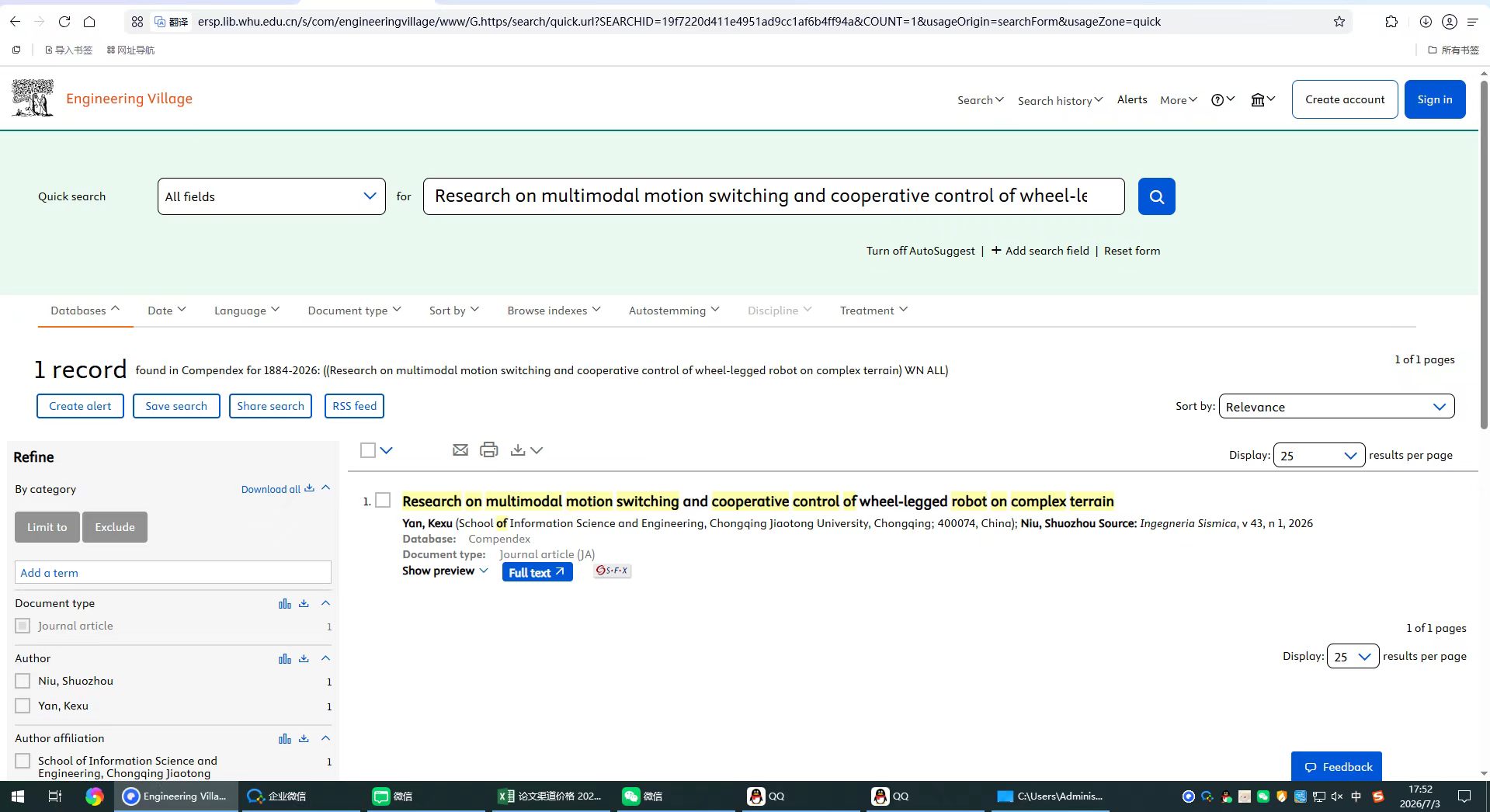
Task: Click Create account button
Action: point(1345,99)
